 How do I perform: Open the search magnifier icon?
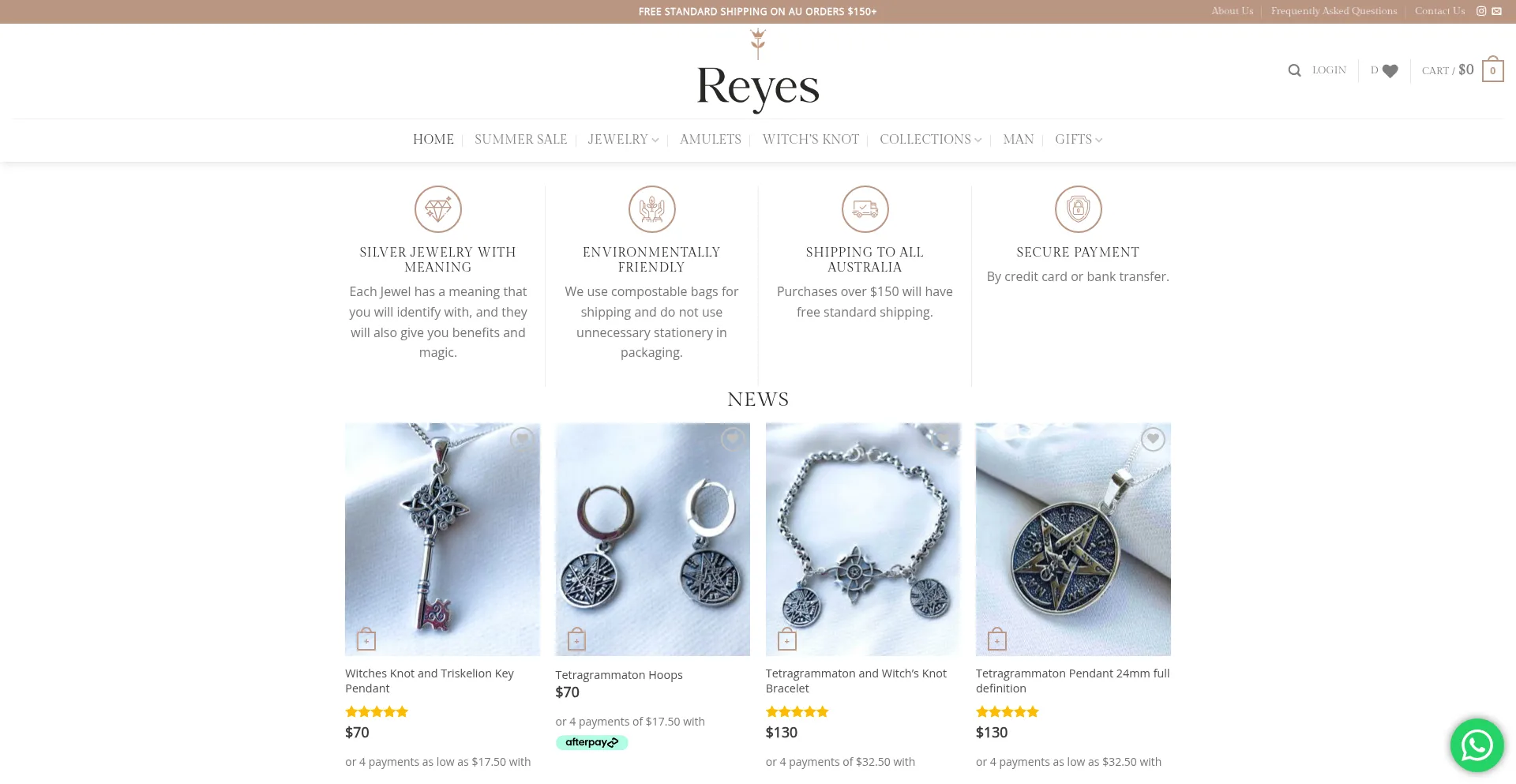click(1294, 70)
